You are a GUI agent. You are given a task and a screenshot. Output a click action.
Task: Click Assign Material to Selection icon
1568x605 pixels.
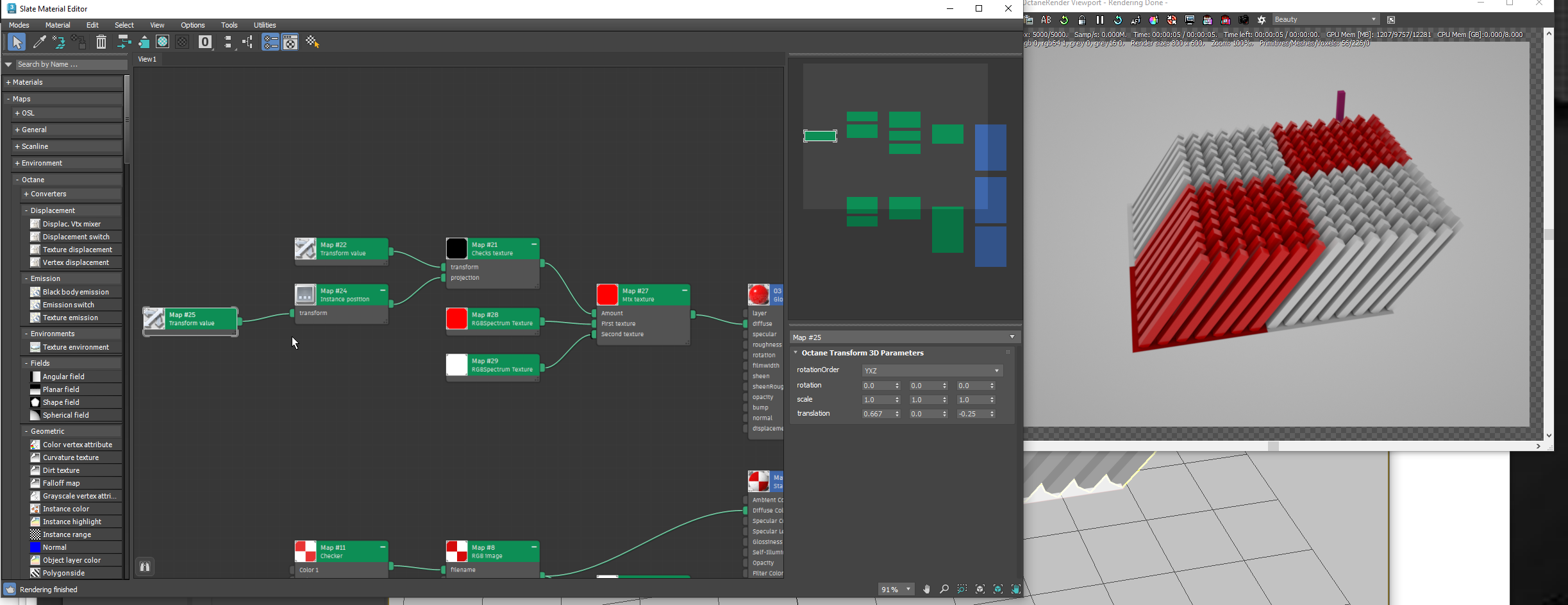point(60,42)
